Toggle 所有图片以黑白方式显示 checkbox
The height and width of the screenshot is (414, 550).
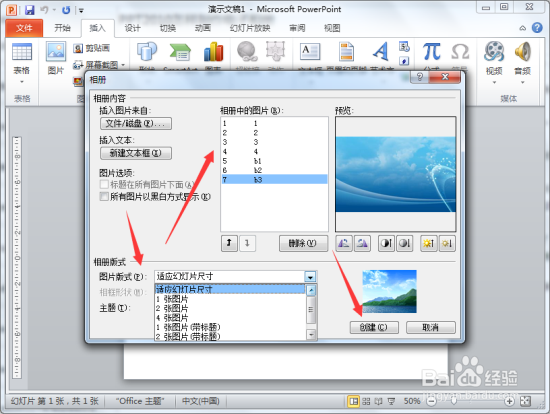[x=104, y=196]
